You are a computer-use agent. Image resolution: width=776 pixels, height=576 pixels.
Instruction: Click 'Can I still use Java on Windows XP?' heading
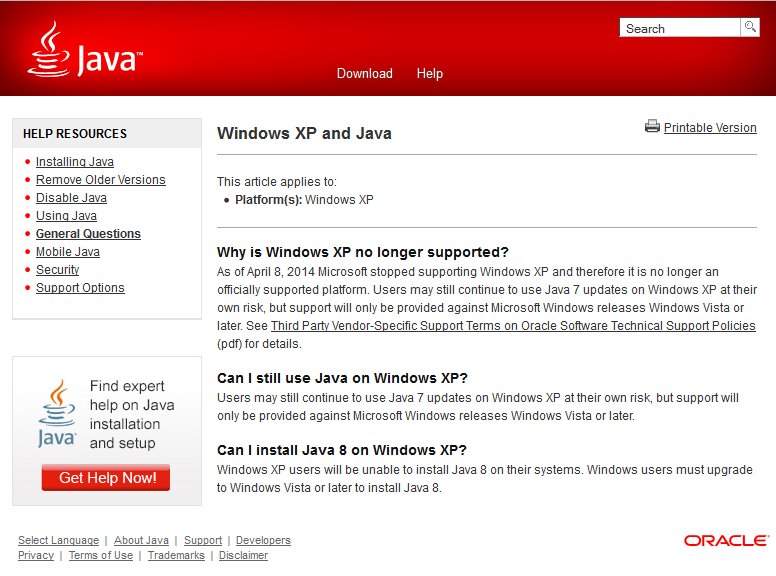[x=342, y=378]
